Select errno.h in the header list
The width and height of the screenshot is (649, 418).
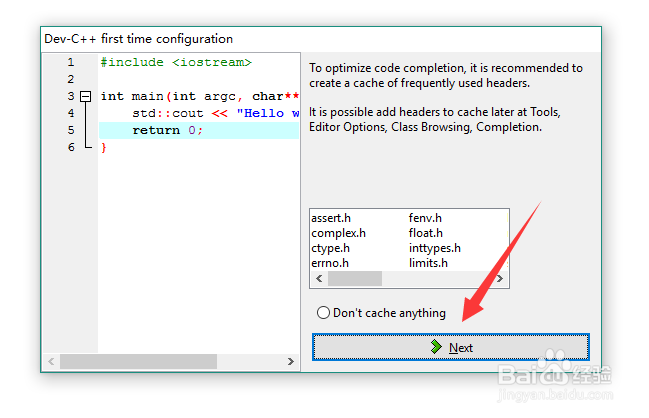click(330, 263)
